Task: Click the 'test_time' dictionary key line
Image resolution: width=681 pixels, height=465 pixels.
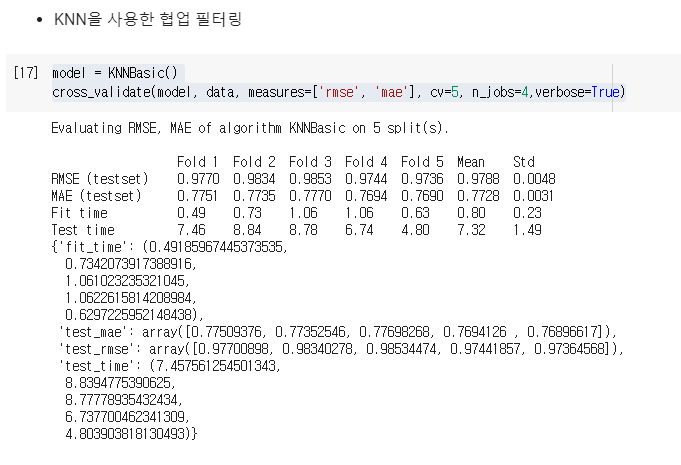Action: [x=170, y=366]
